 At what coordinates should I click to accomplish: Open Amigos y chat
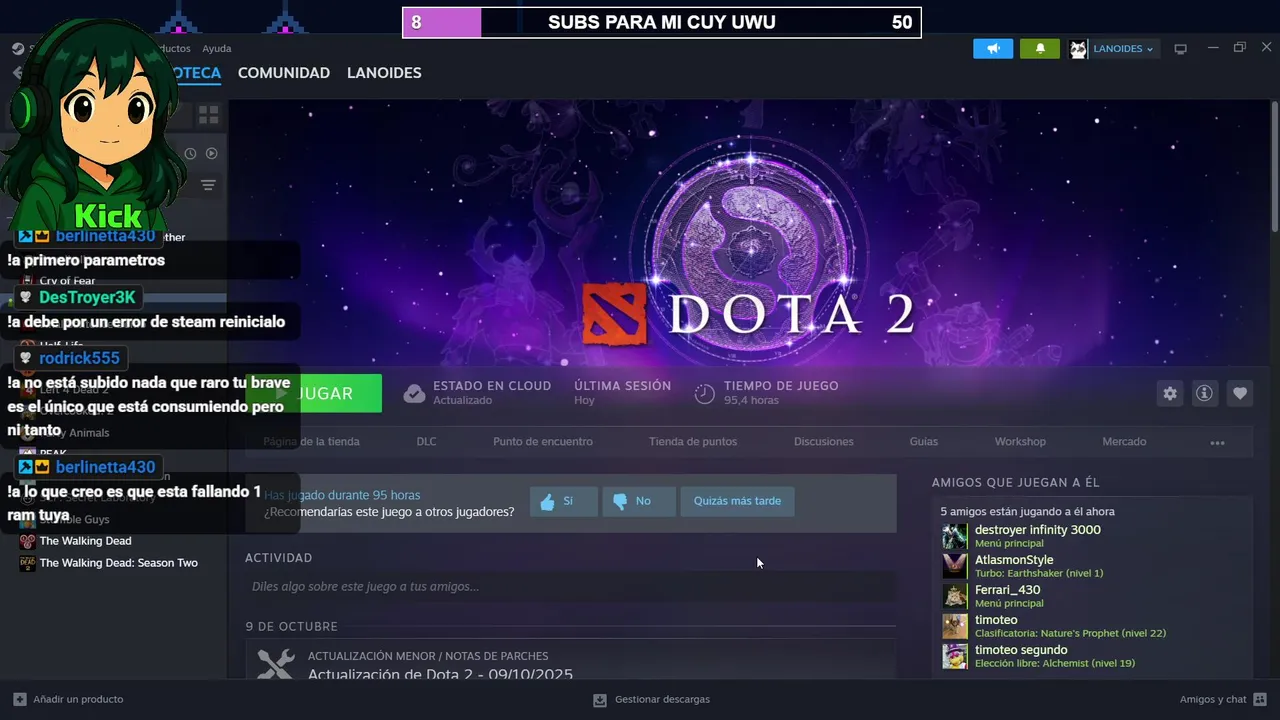pos(1213,699)
